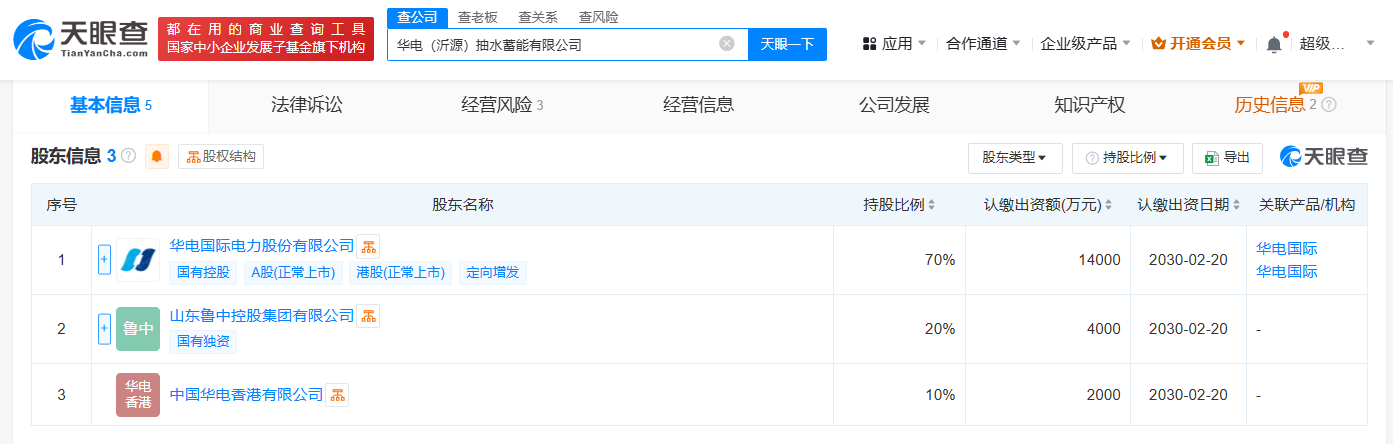1393x444 pixels.
Task: Click the 国有独资 tag
Action: (203, 341)
